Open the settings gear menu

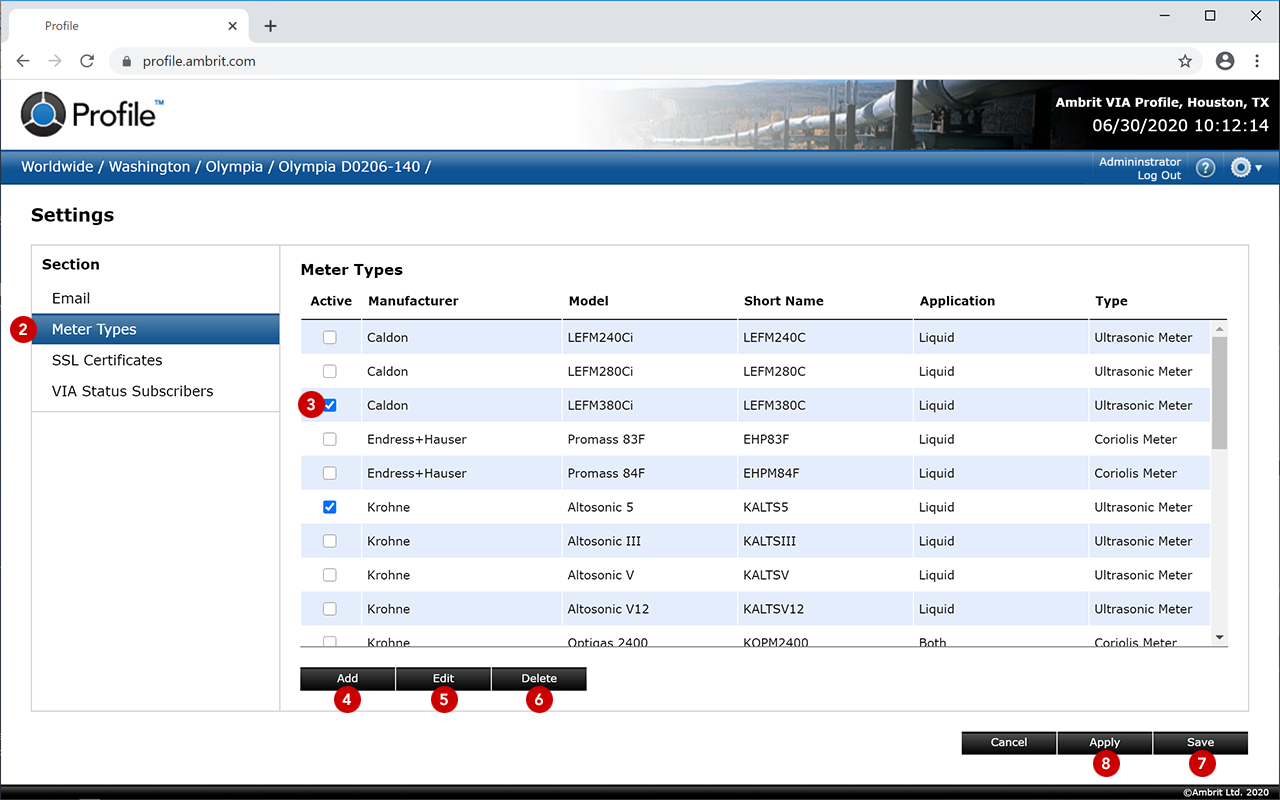(1245, 168)
